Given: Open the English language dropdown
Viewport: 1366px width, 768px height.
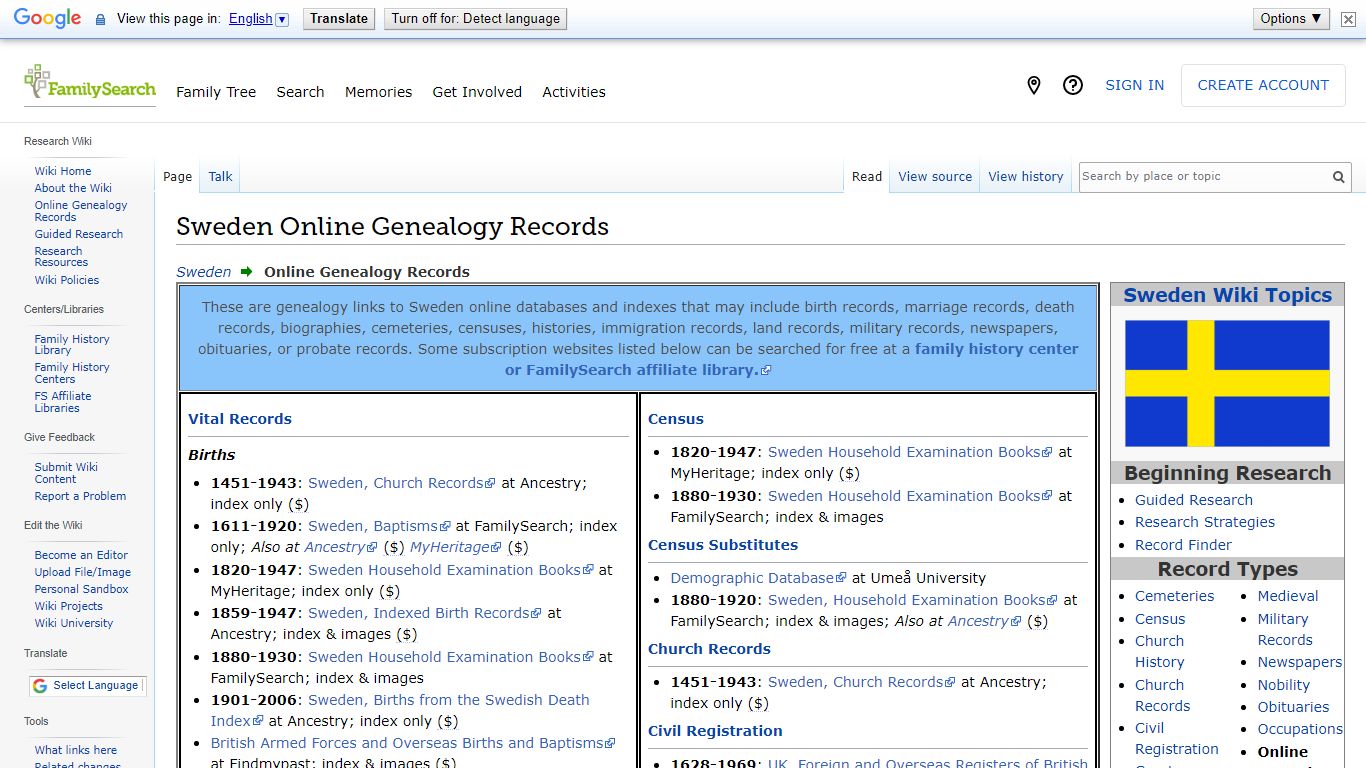Looking at the screenshot, I should [258, 19].
